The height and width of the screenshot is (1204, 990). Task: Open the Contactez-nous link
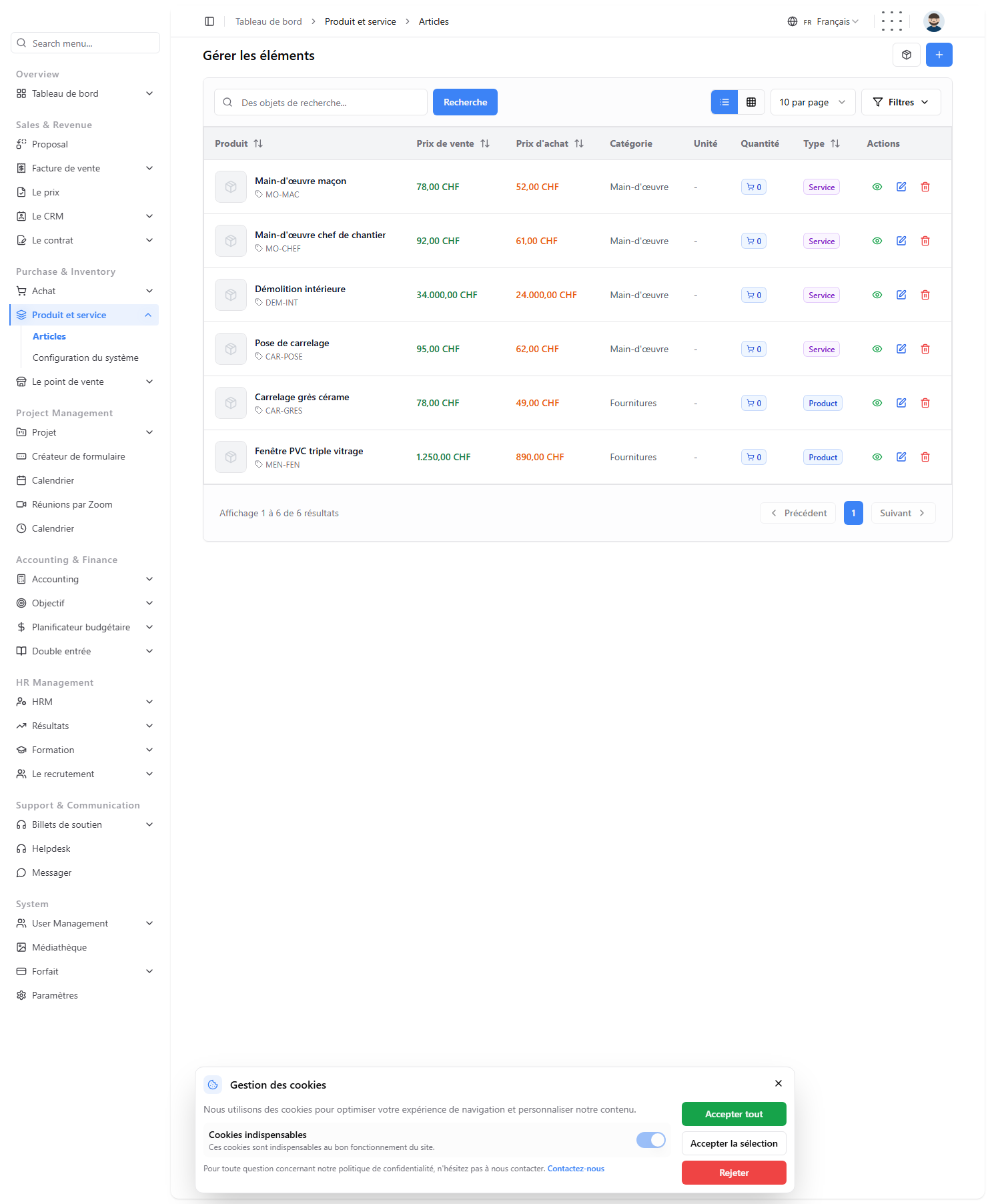[576, 1169]
